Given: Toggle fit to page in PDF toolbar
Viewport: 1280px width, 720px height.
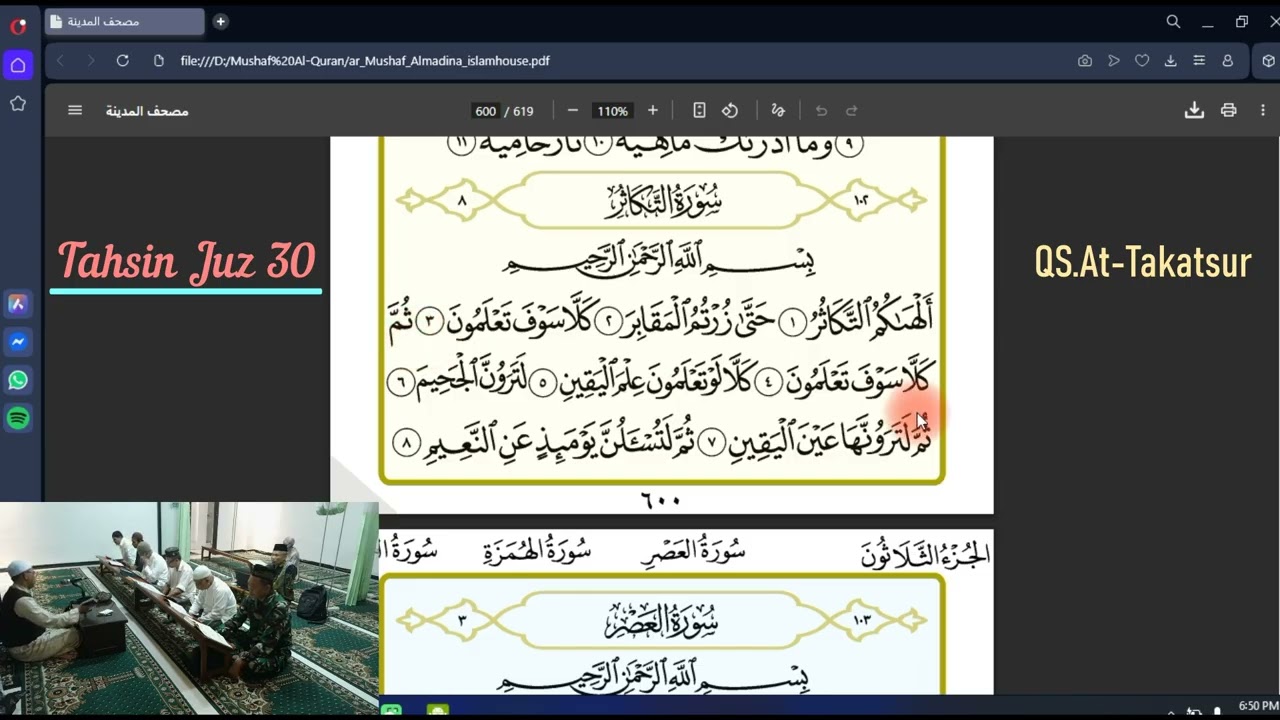Looking at the screenshot, I should (699, 110).
